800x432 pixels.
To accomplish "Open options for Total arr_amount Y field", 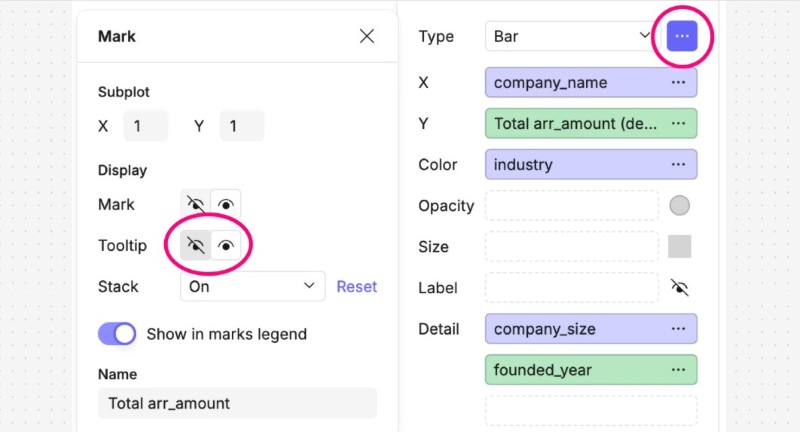I will tap(678, 123).
